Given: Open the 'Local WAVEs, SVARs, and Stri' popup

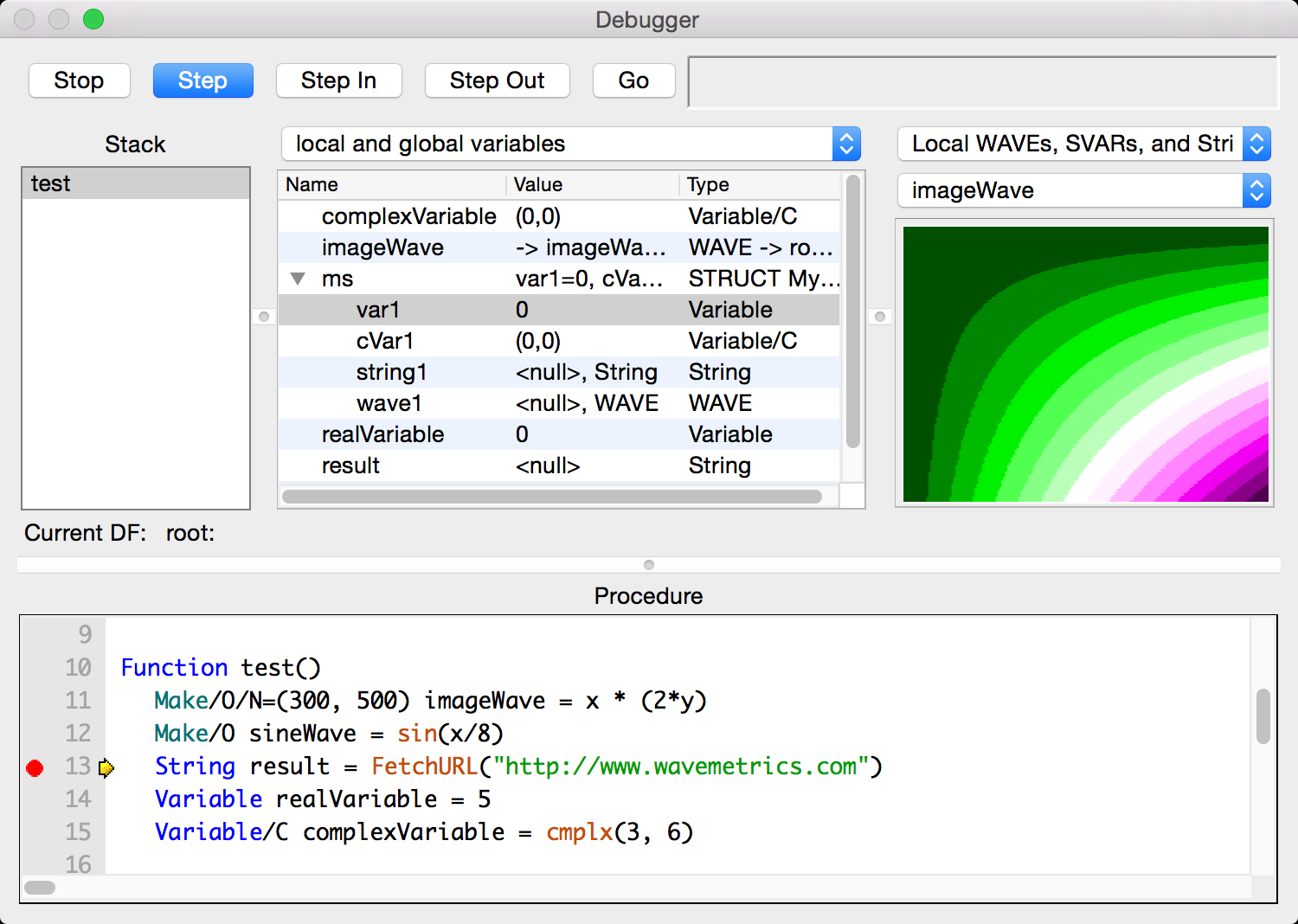Looking at the screenshot, I should coord(1084,144).
